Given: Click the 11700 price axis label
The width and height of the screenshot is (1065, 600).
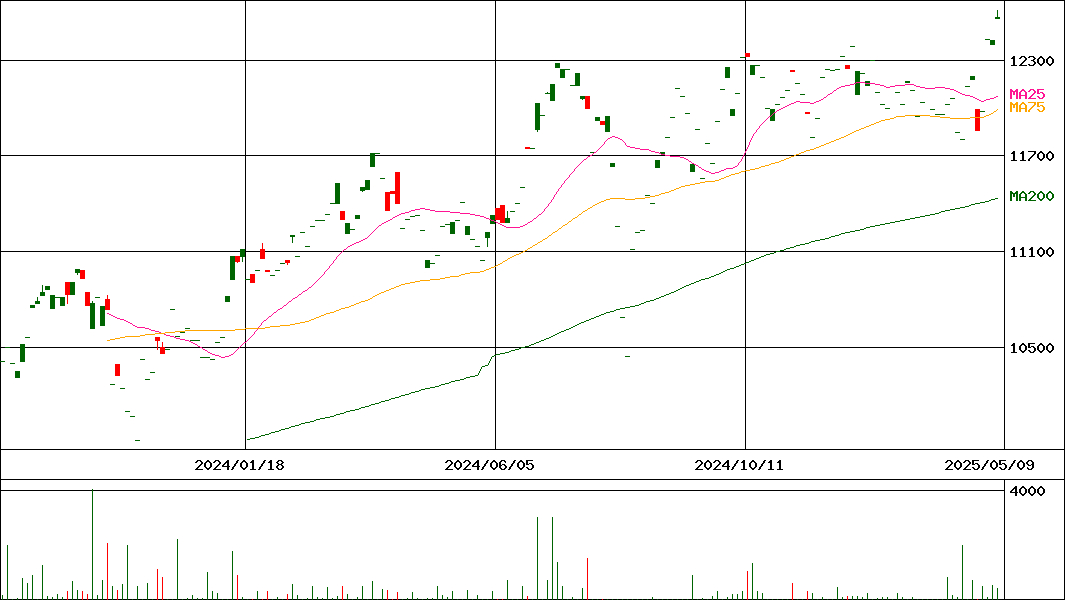Looking at the screenshot, I should 1032,156.
